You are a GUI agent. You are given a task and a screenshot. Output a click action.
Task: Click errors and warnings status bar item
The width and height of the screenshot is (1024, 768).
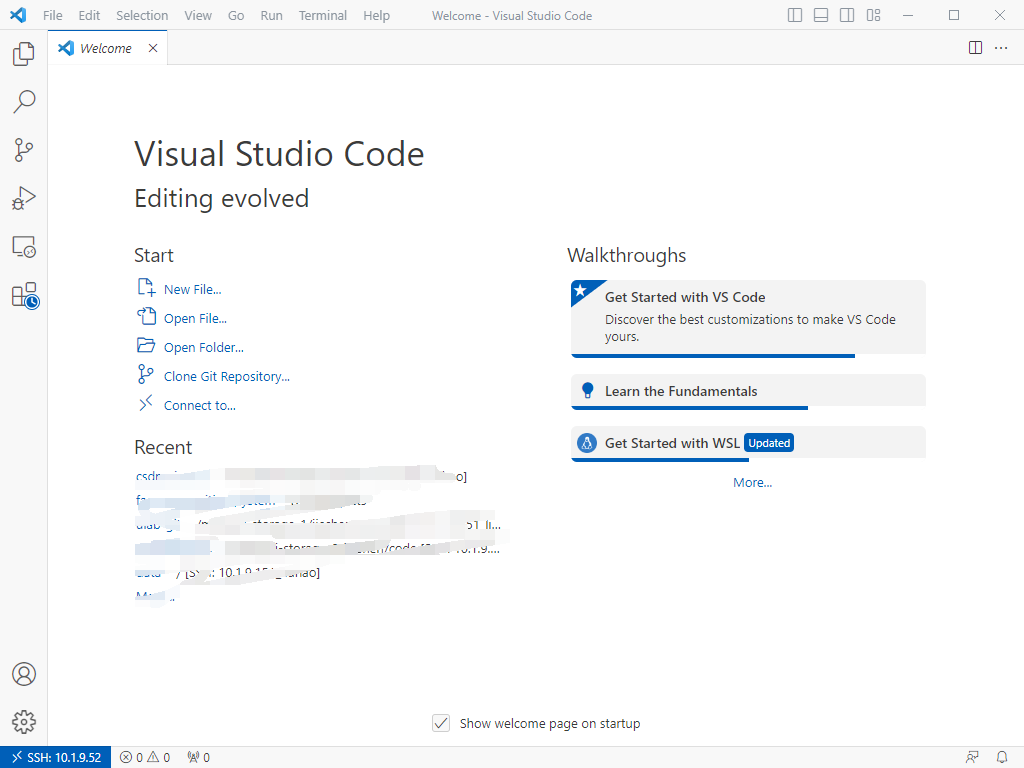(145, 758)
